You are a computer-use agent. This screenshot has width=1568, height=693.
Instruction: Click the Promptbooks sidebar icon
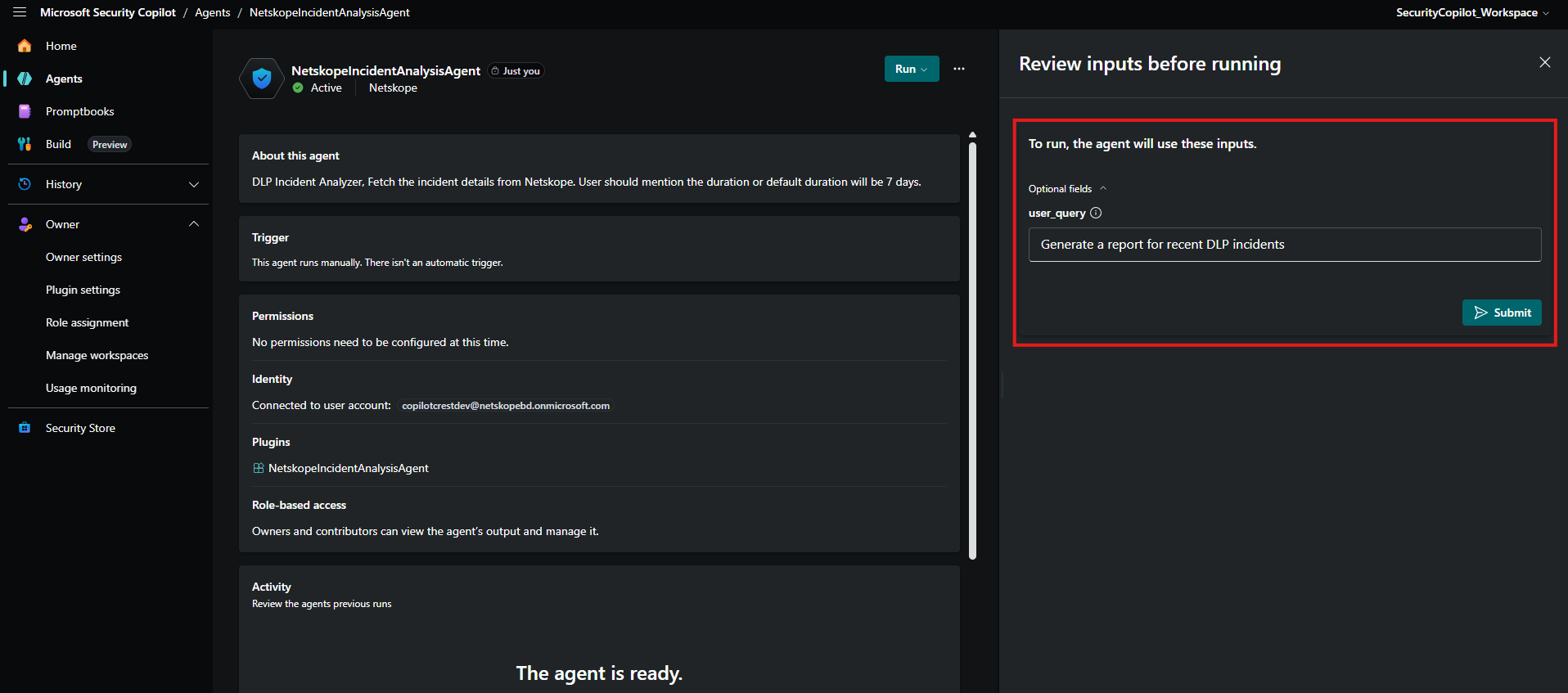click(x=25, y=111)
